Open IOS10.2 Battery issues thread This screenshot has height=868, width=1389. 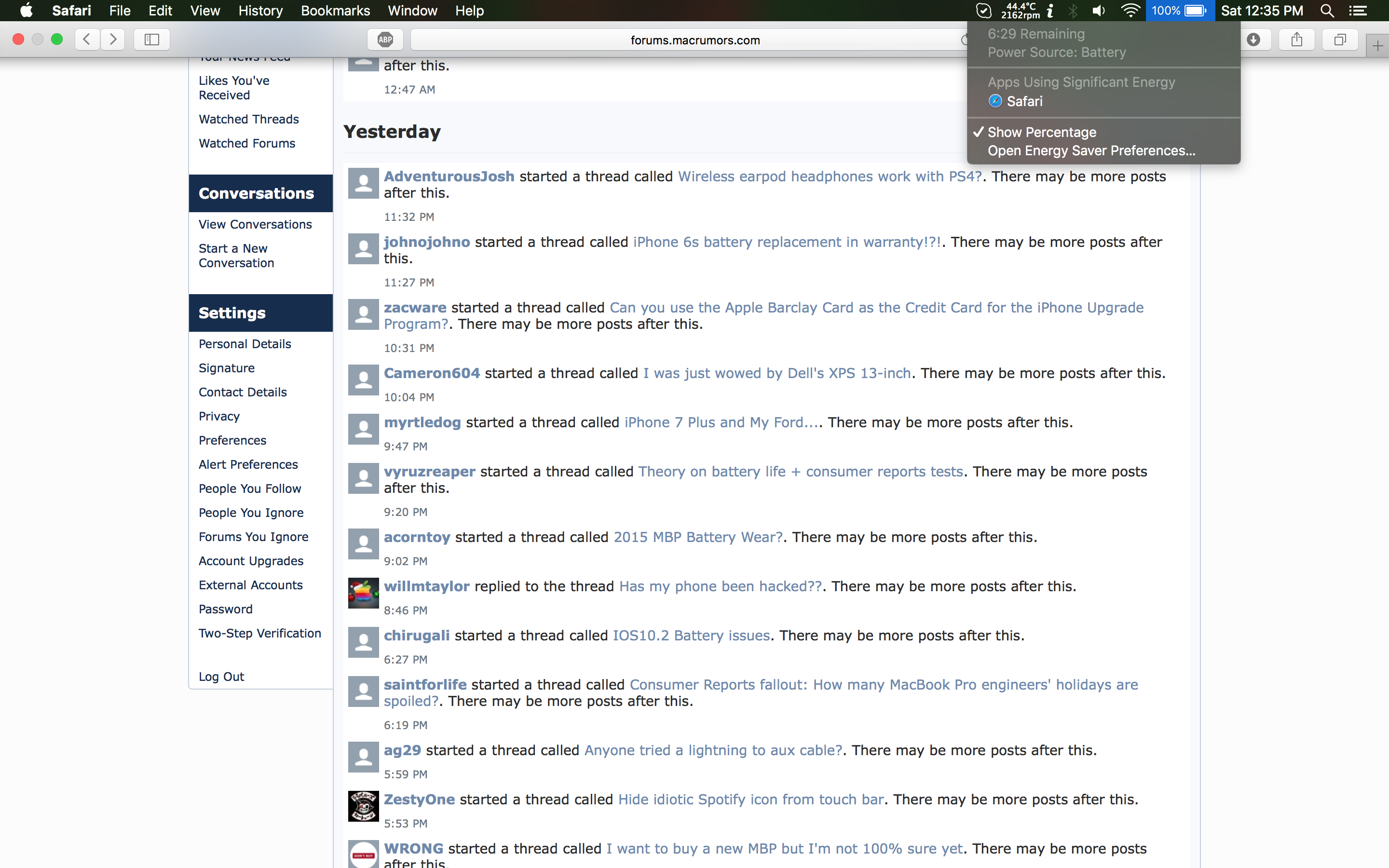click(x=691, y=636)
